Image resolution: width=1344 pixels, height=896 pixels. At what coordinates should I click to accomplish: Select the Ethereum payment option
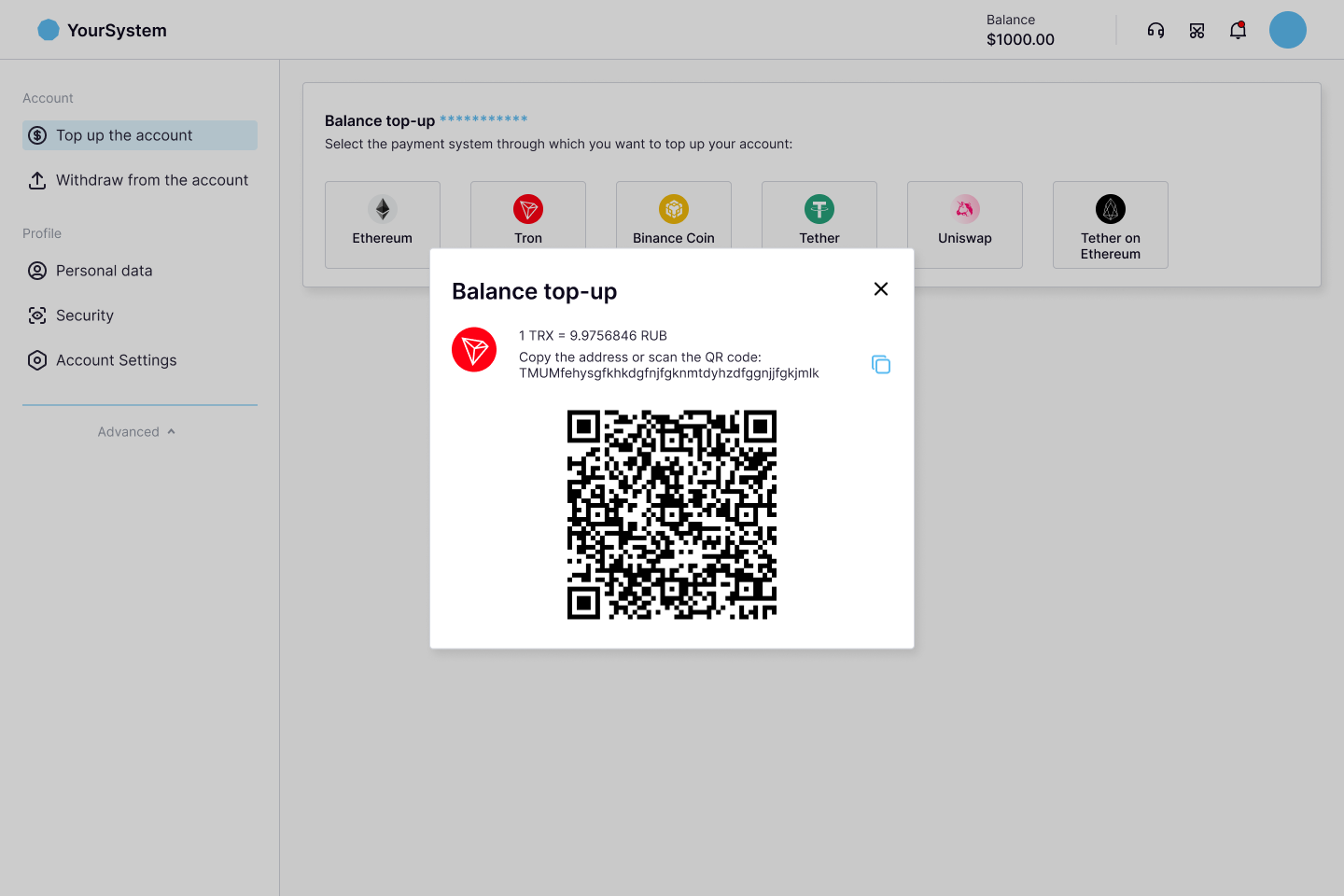click(x=383, y=222)
